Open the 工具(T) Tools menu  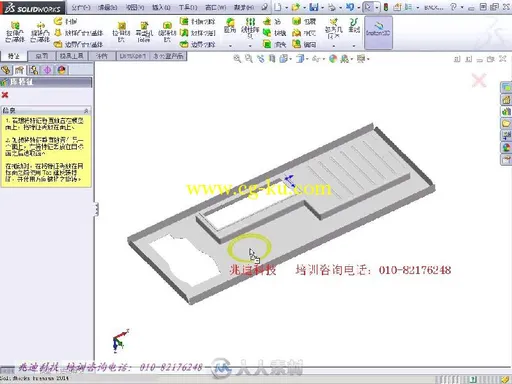188,7
